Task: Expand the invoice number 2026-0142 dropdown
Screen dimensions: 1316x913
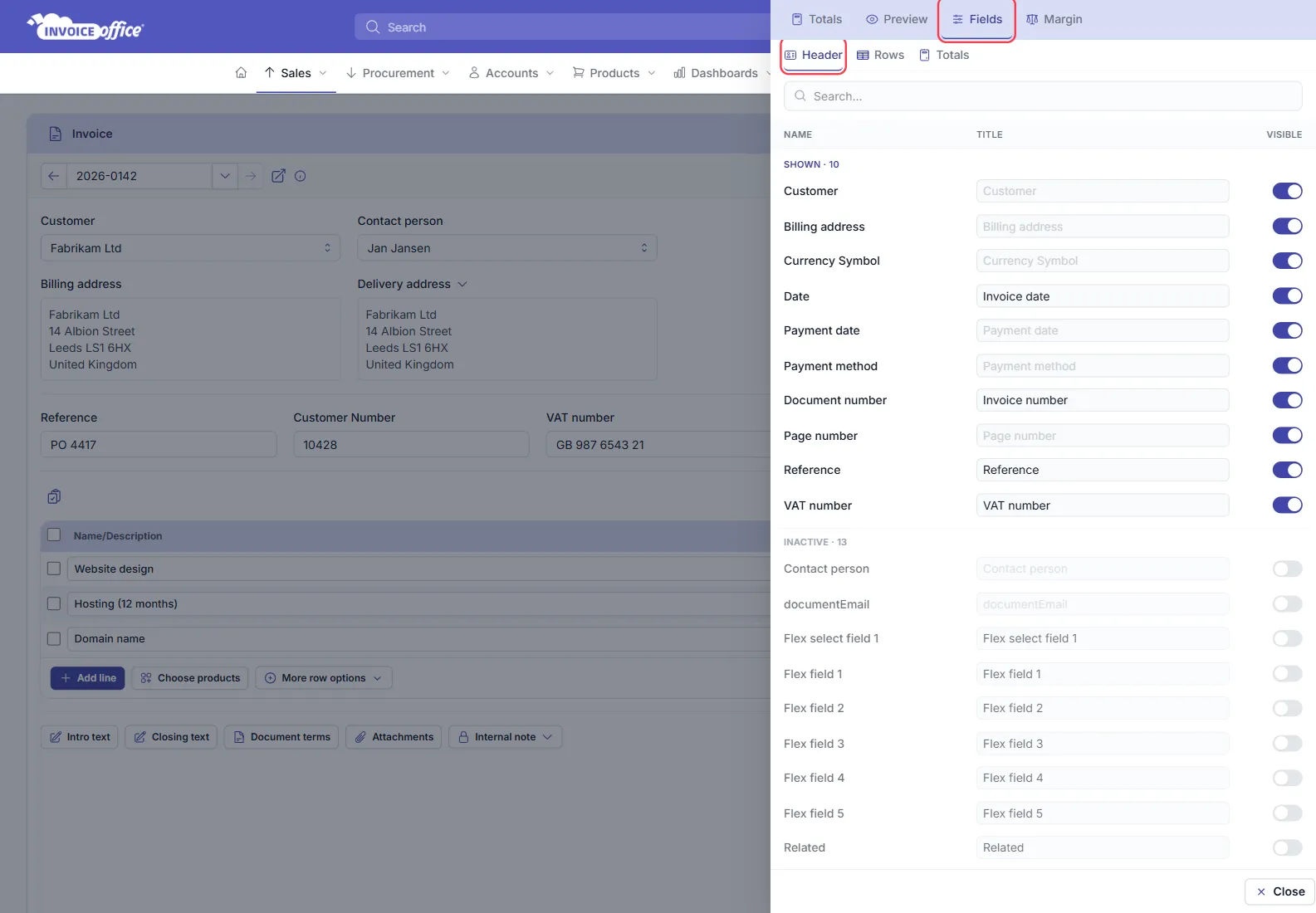Action: tap(225, 176)
